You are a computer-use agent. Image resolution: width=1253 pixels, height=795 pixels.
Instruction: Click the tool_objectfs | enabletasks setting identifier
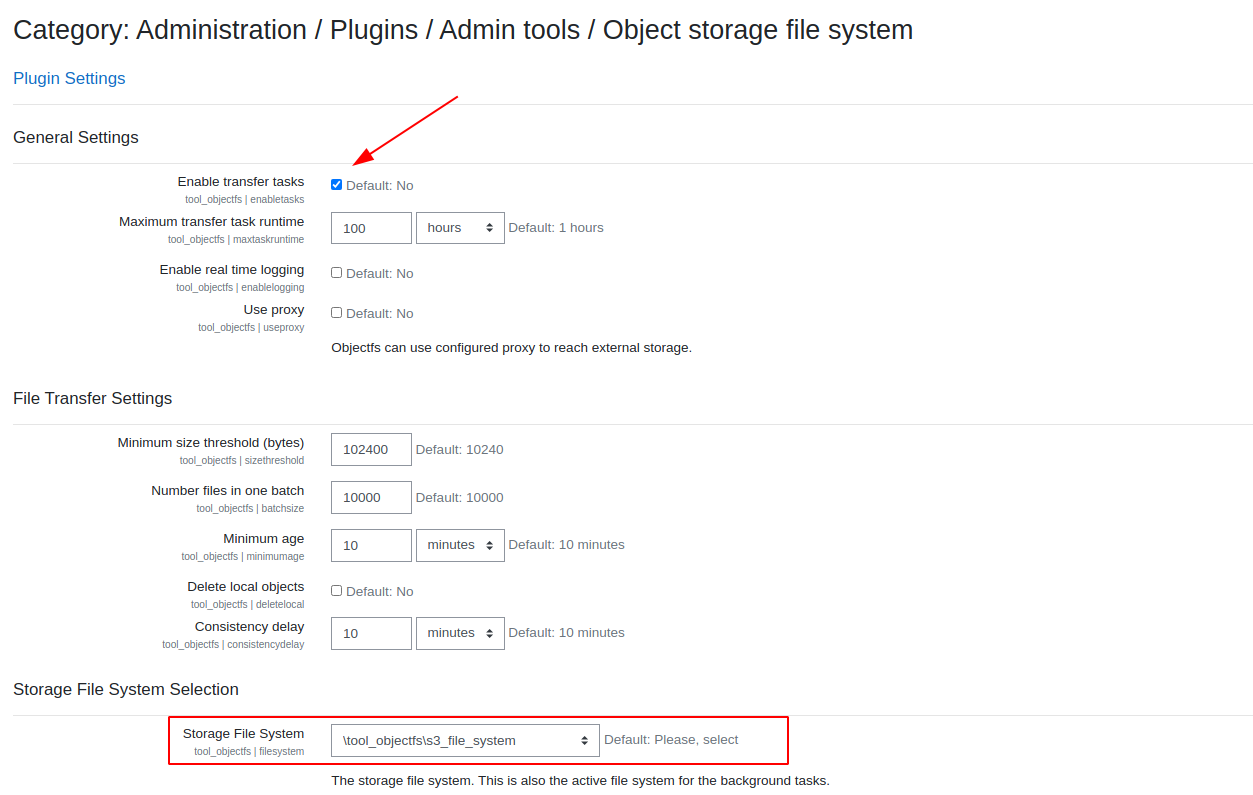pyautogui.click(x=245, y=199)
